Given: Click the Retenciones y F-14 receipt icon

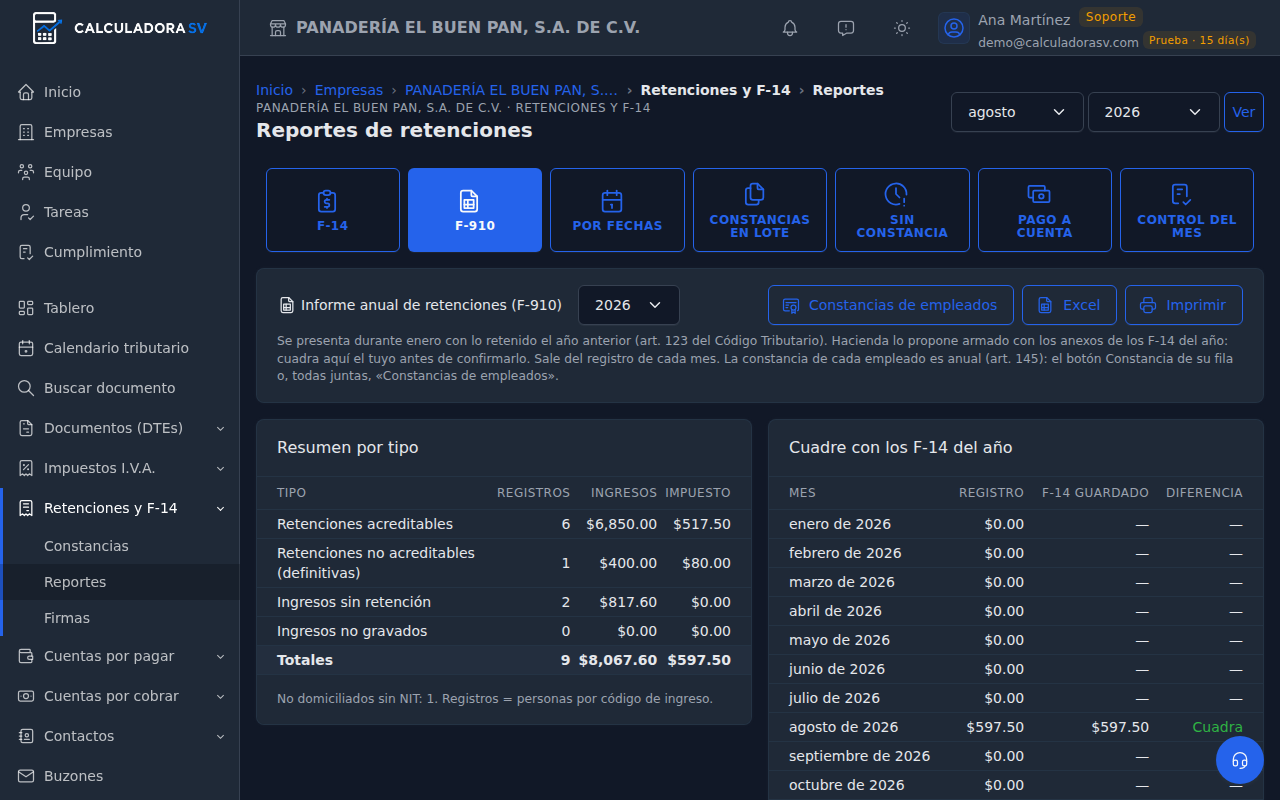Looking at the screenshot, I should [x=26, y=508].
